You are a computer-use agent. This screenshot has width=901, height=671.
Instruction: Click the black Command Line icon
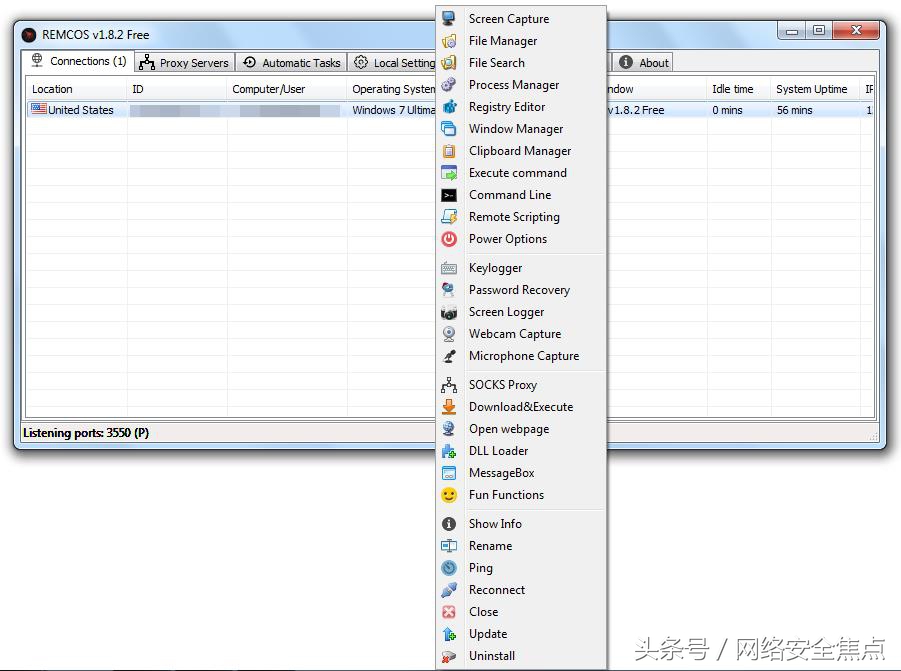pos(449,195)
